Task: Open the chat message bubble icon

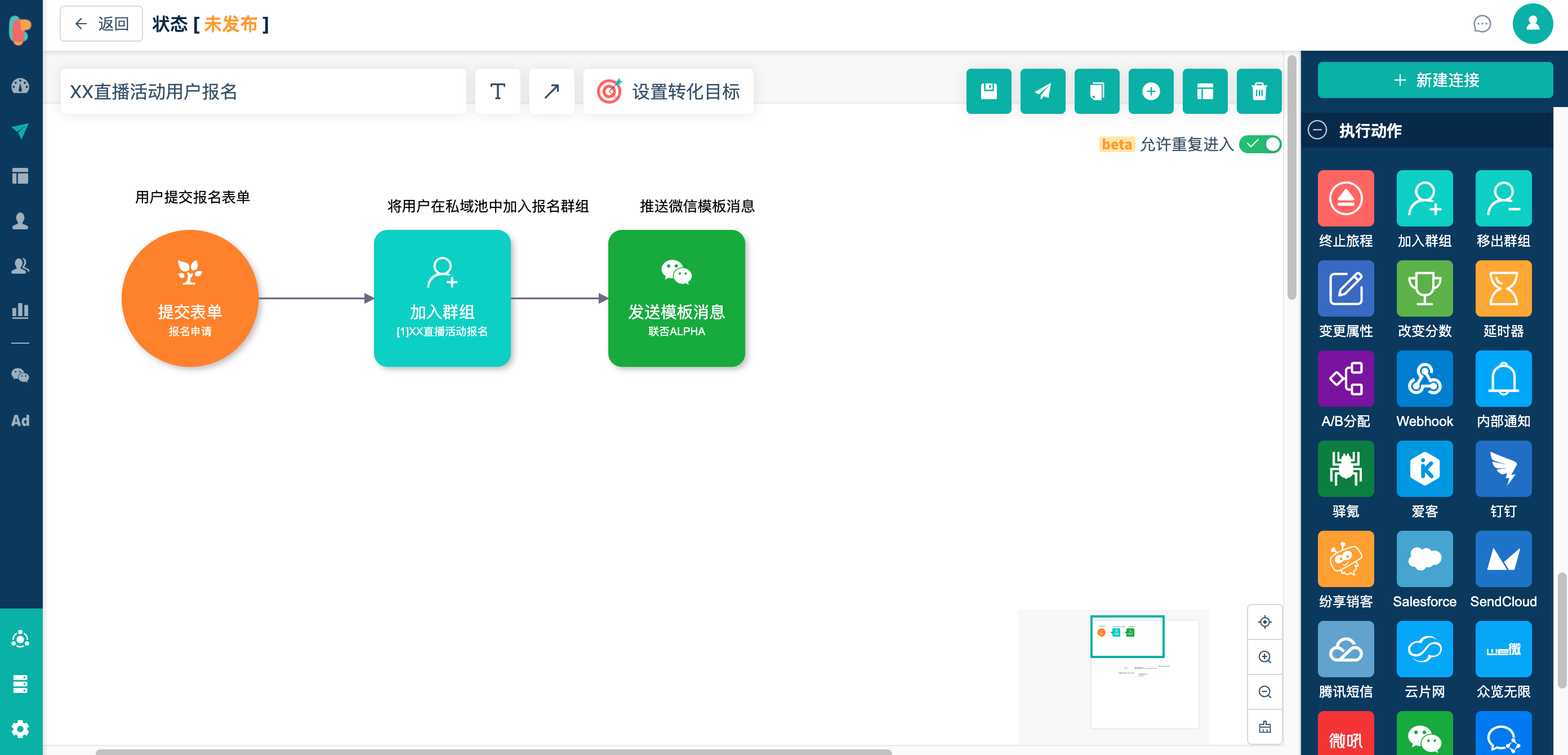Action: click(x=1482, y=24)
